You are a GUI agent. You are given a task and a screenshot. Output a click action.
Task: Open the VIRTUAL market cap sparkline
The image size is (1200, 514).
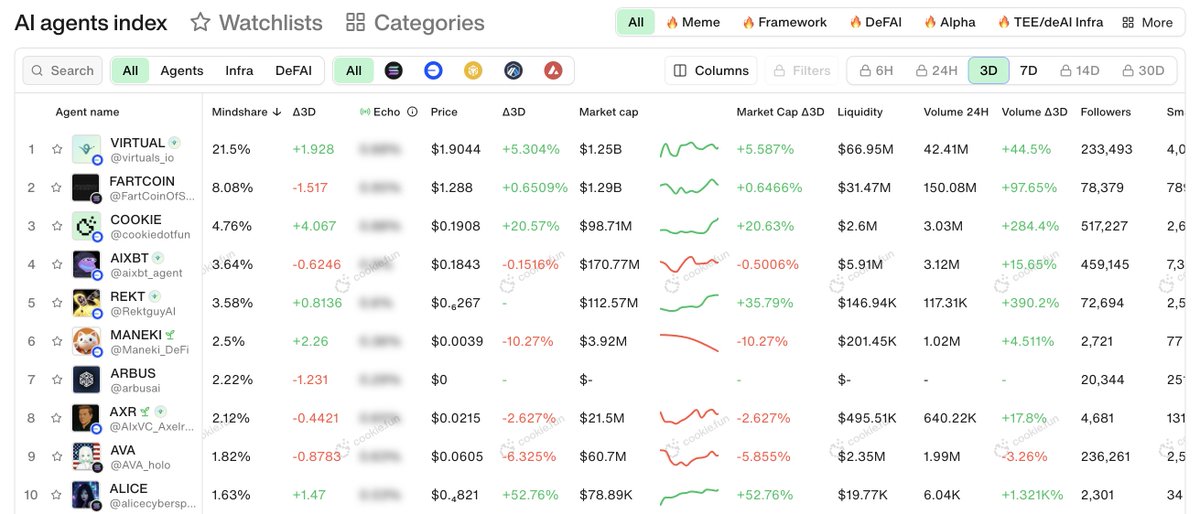[689, 149]
